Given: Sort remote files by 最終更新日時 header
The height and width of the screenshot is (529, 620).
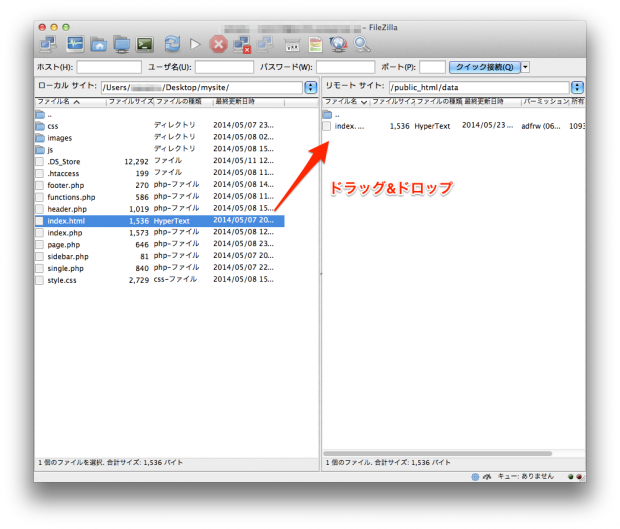Looking at the screenshot, I should [491, 102].
